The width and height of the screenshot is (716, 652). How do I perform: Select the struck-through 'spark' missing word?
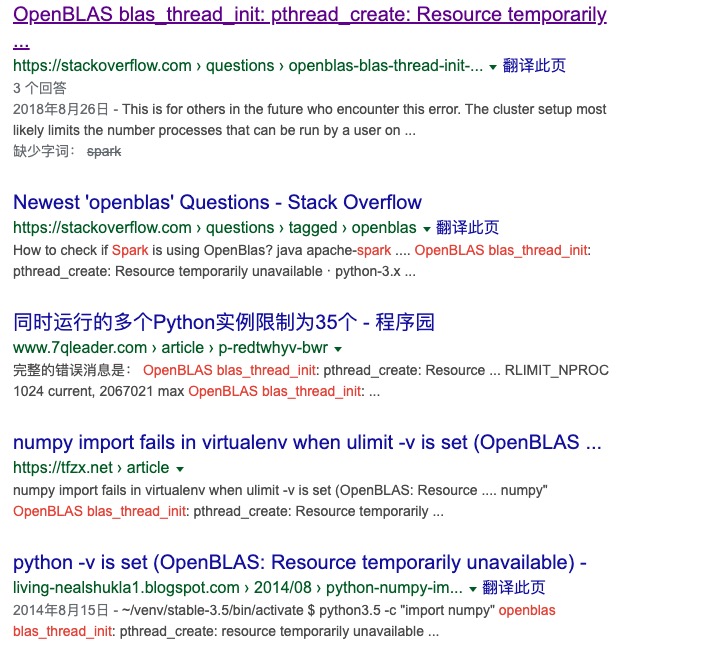104,151
